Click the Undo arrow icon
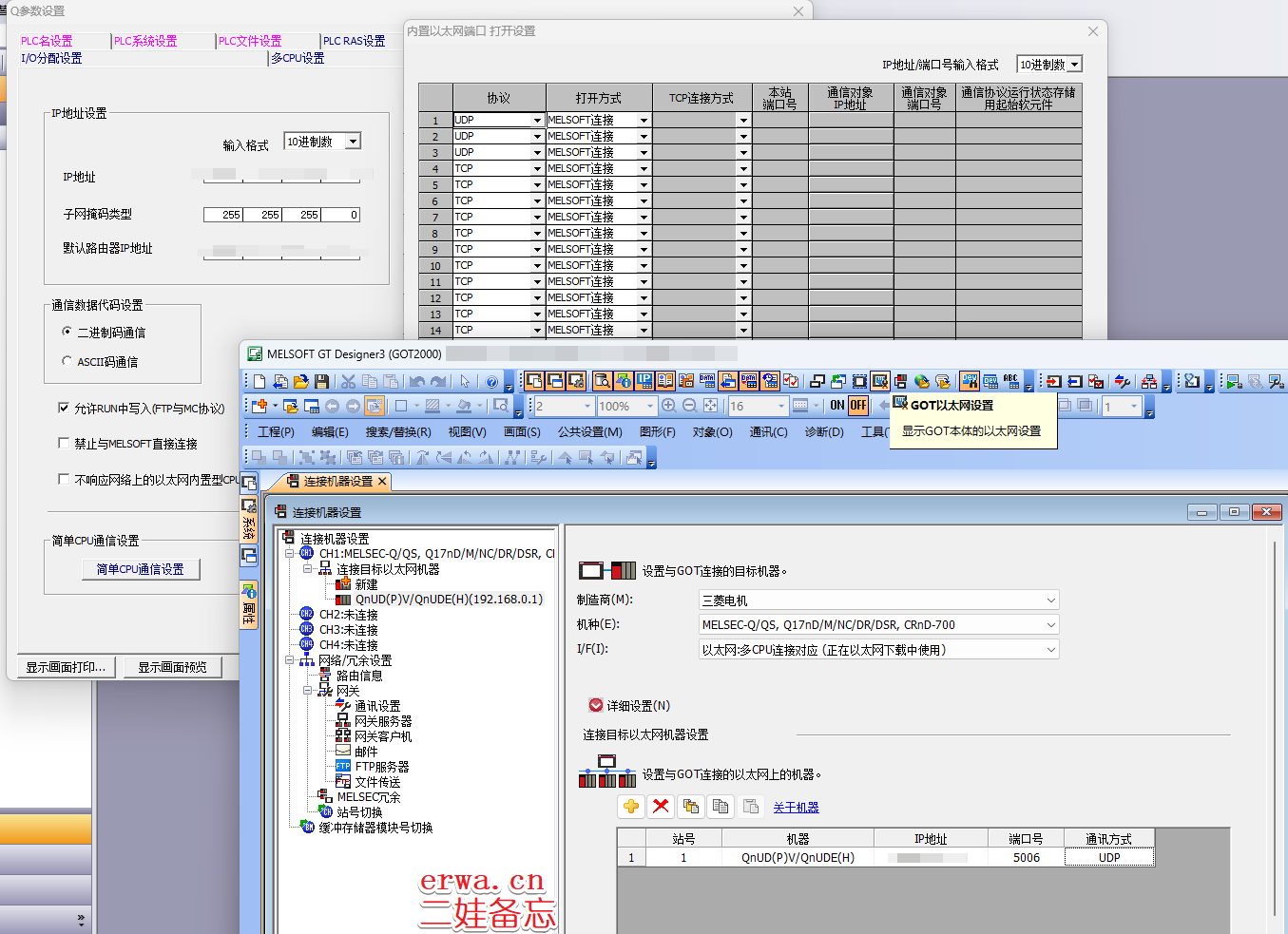The height and width of the screenshot is (934, 1288). pos(417,381)
